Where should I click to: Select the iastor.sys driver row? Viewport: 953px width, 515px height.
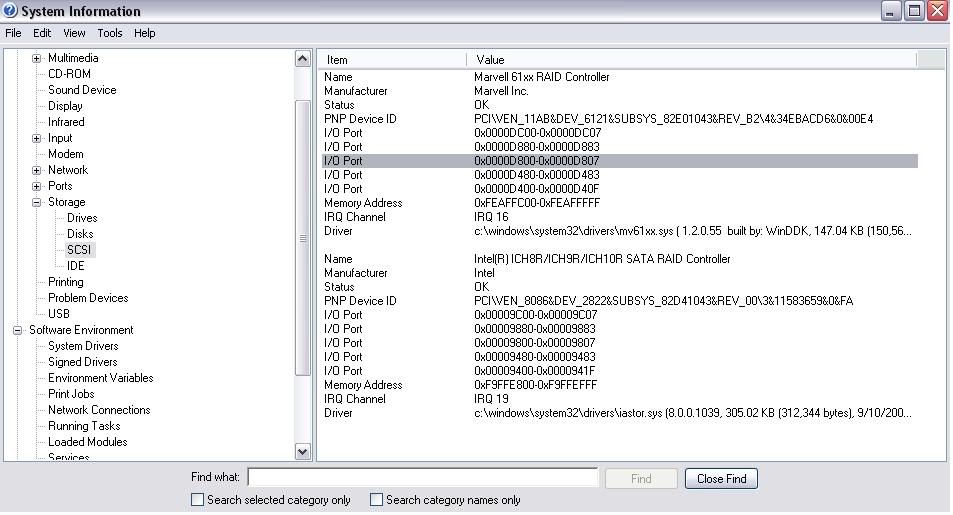click(619, 413)
